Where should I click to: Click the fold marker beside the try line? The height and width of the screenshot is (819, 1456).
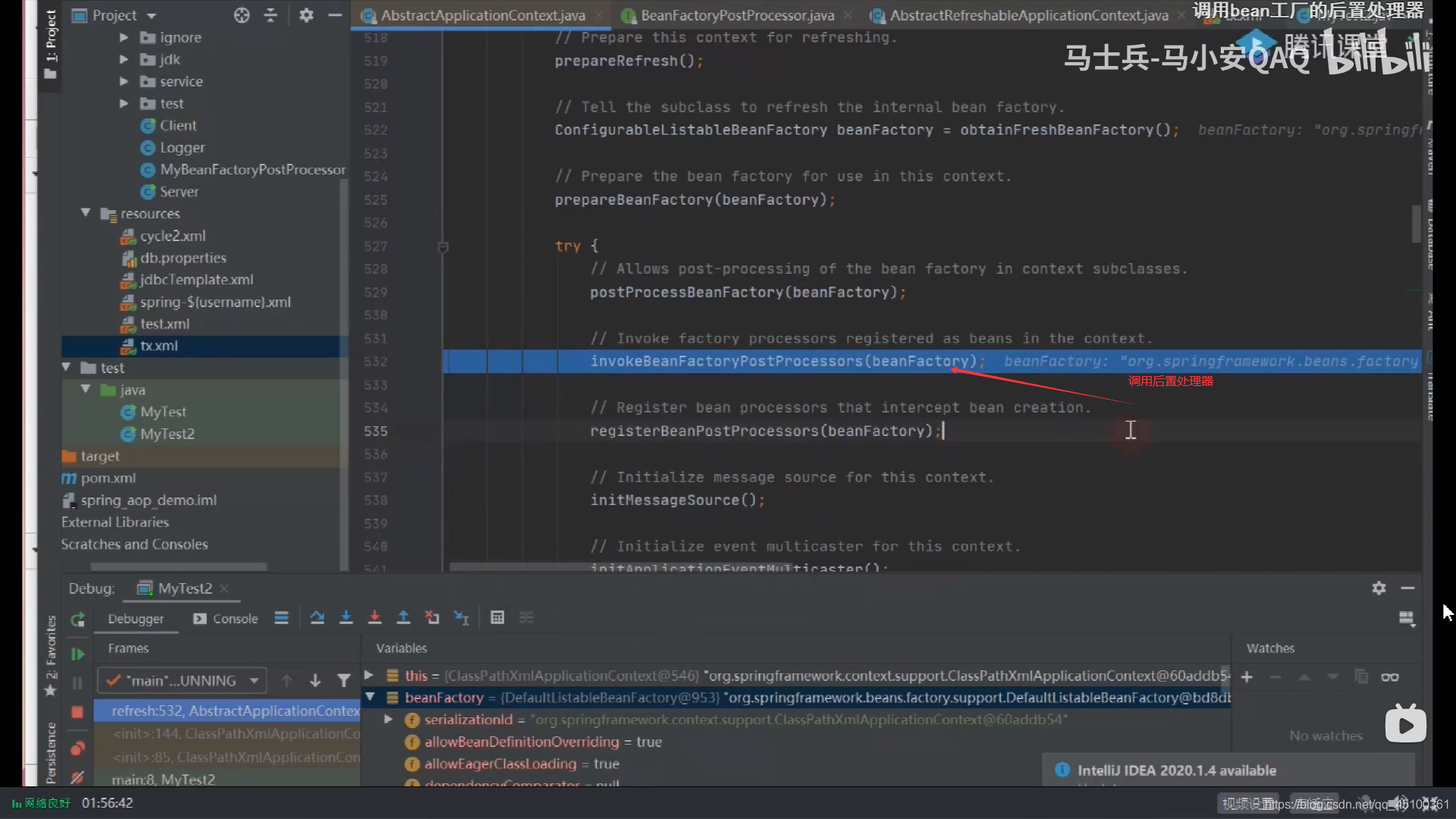click(443, 246)
